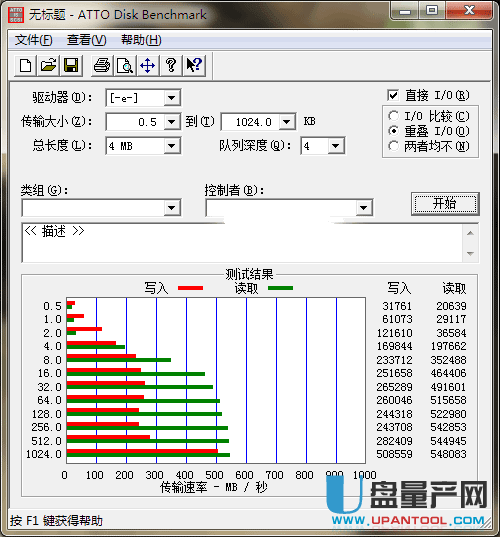Open the 查看(V) menu
500x537 pixels.
pyautogui.click(x=87, y=40)
